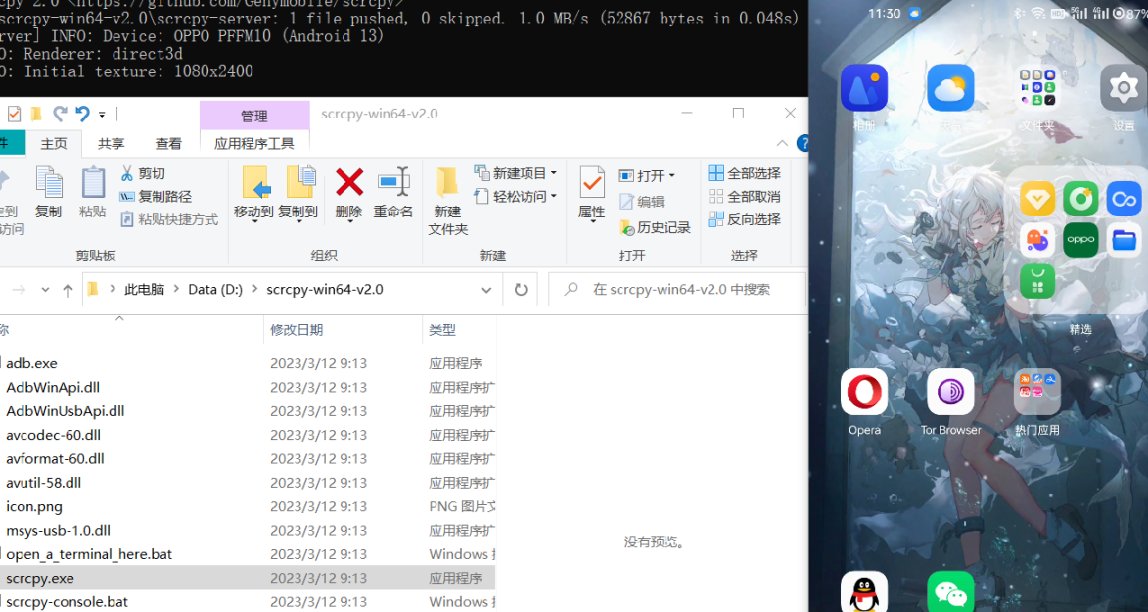
Task: Click Invert selection (反向选择)
Action: (745, 219)
